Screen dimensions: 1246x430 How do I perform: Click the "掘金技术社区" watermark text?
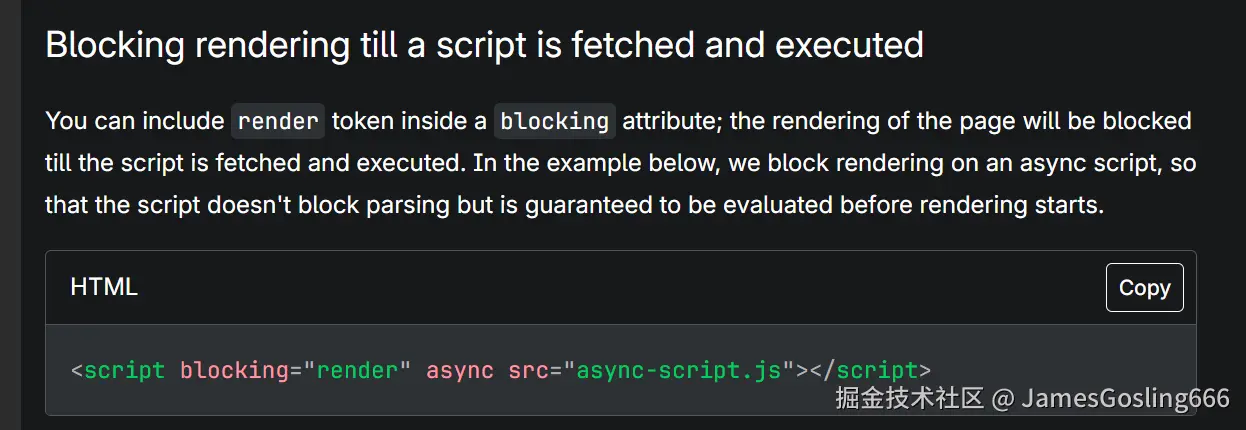coord(908,399)
